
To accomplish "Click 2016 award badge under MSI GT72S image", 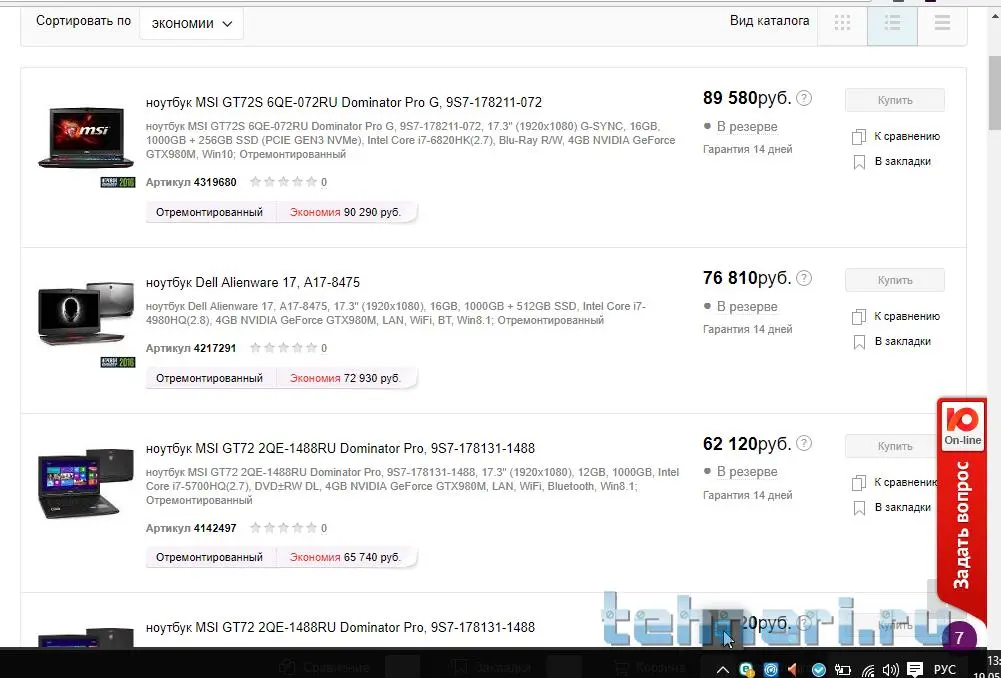I will [118, 182].
